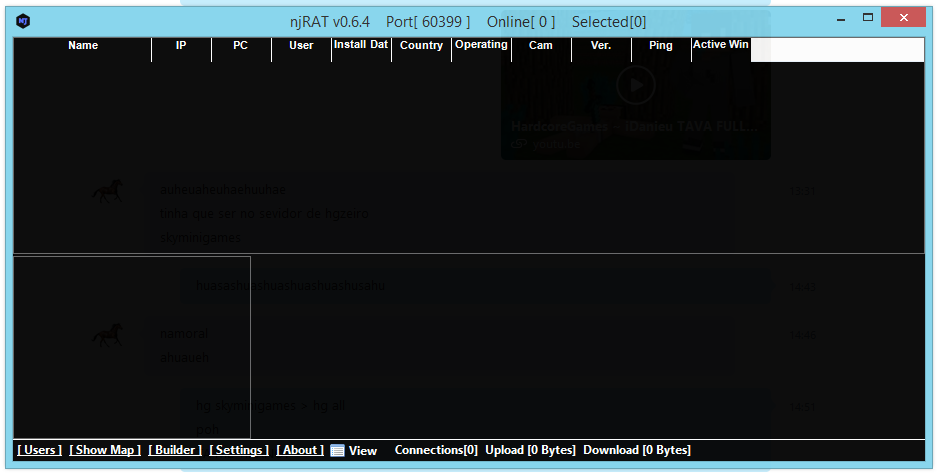Click the View label in status bar
The width and height of the screenshot is (942, 474).
tap(363, 451)
